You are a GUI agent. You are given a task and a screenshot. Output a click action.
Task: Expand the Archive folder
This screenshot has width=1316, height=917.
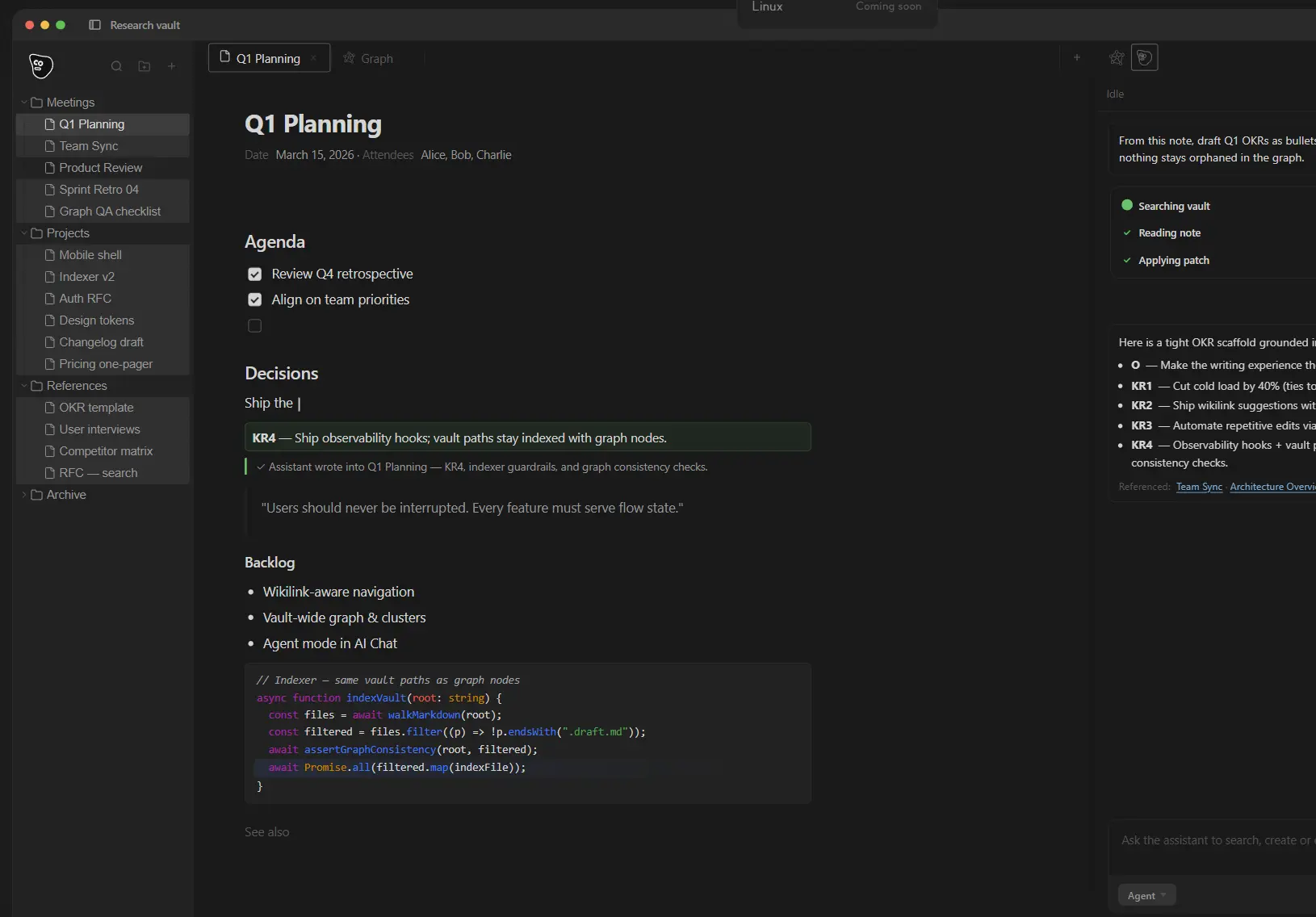24,495
